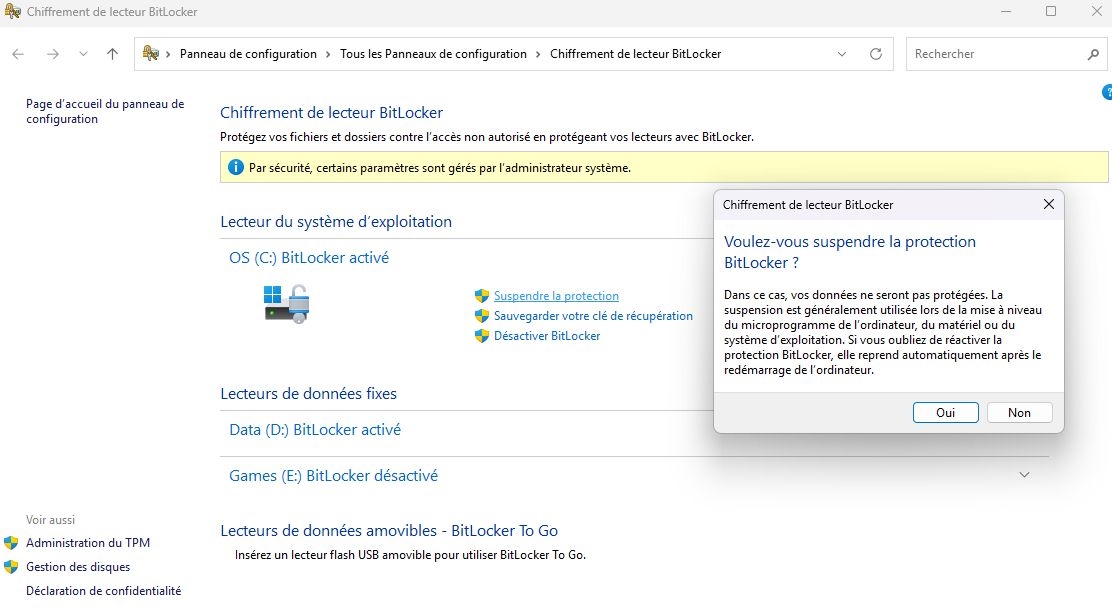Viewport: 1112px width, 614px height.
Task: Expand chevron for Games (E:) drive
Action: click(x=1024, y=475)
